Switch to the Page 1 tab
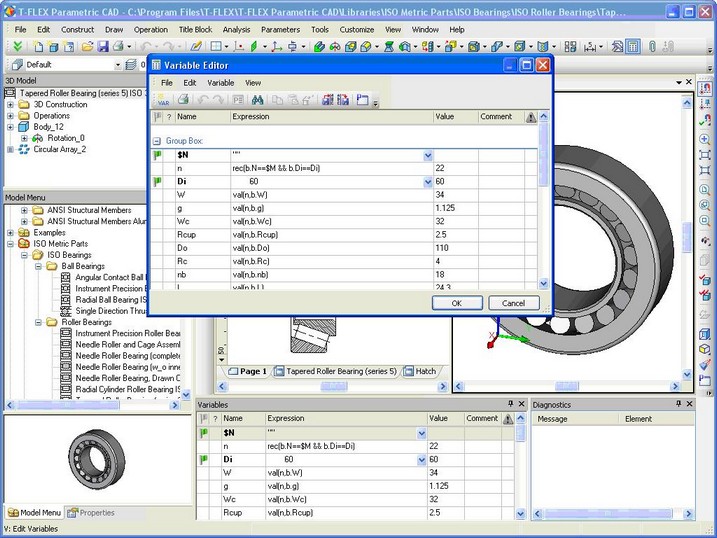The width and height of the screenshot is (717, 538). pyautogui.click(x=247, y=371)
